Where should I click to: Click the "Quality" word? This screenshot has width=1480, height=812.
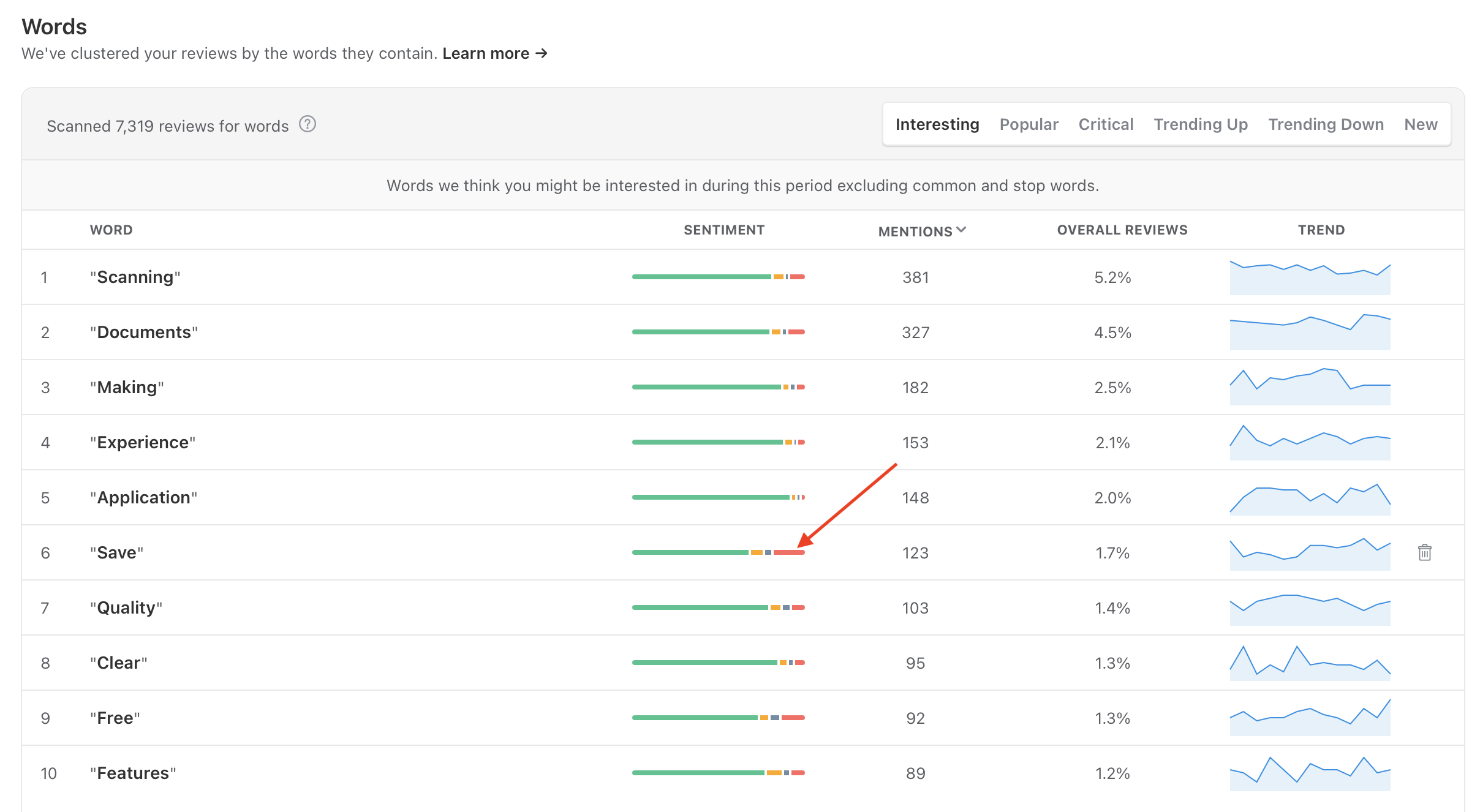[126, 607]
